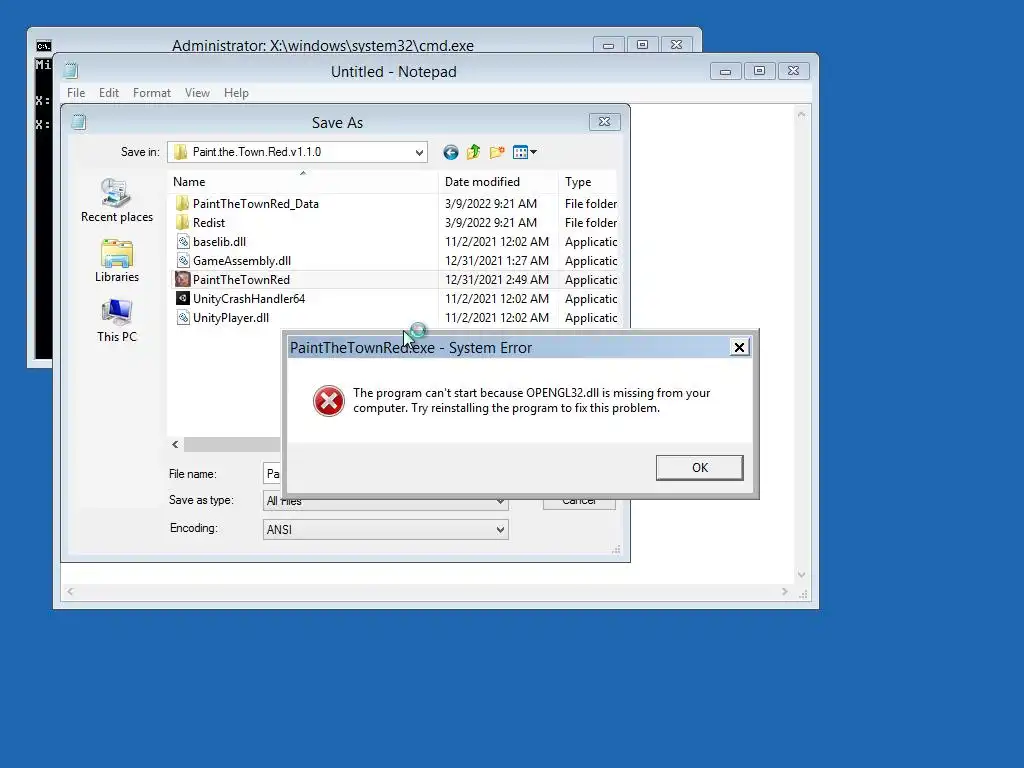Click the red error icon in dialog
Image resolution: width=1024 pixels, height=768 pixels.
tap(328, 400)
